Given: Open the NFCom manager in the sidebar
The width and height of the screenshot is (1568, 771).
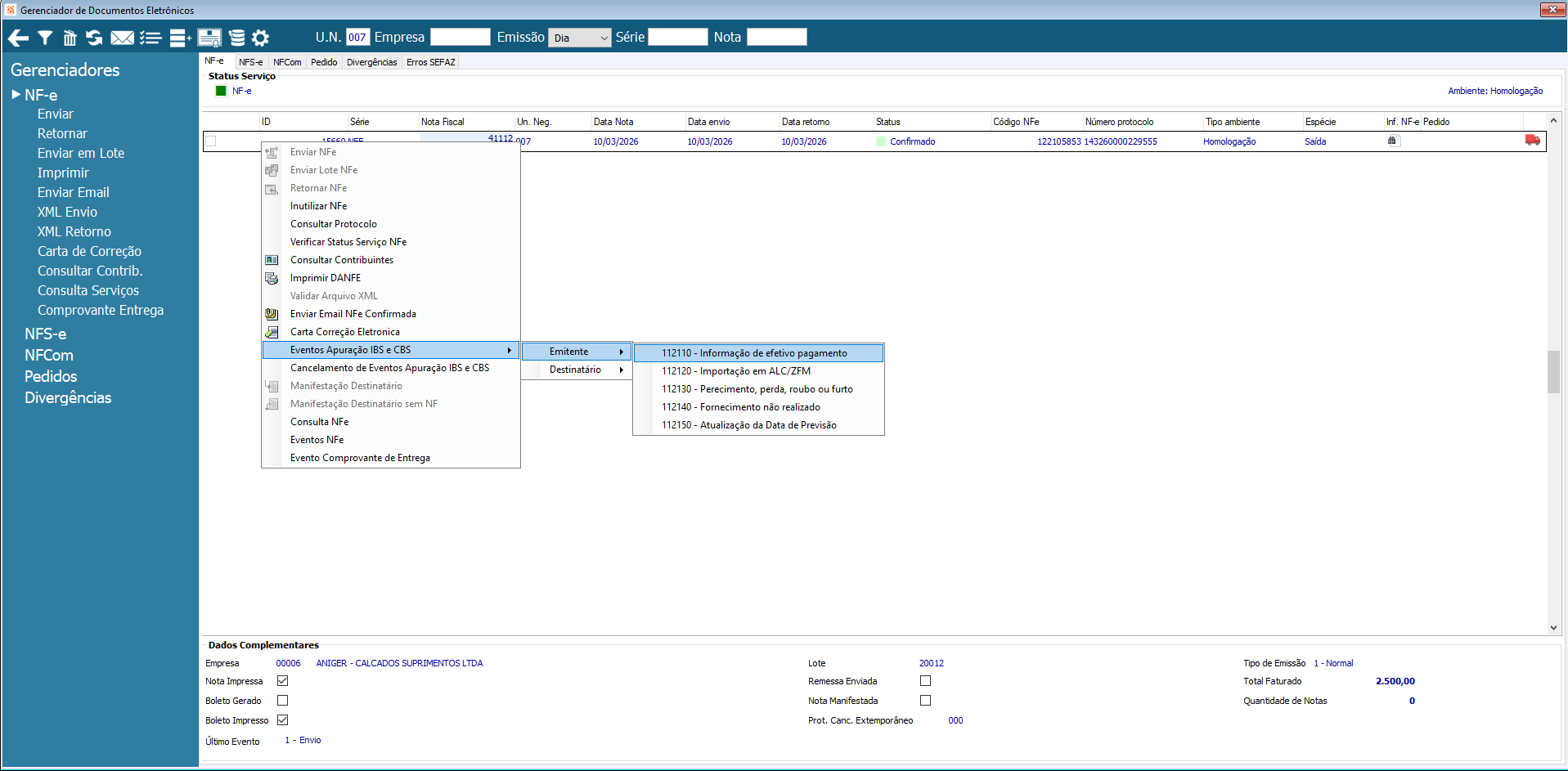Looking at the screenshot, I should tap(49, 356).
